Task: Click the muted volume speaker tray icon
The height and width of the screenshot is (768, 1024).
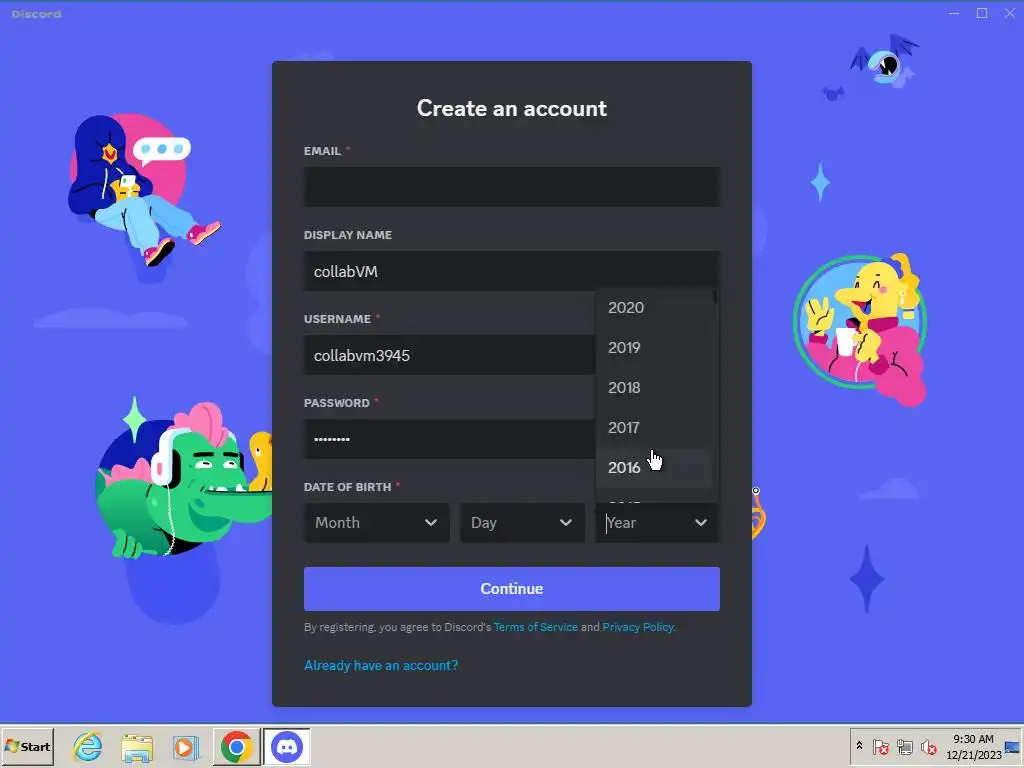Action: coord(928,746)
